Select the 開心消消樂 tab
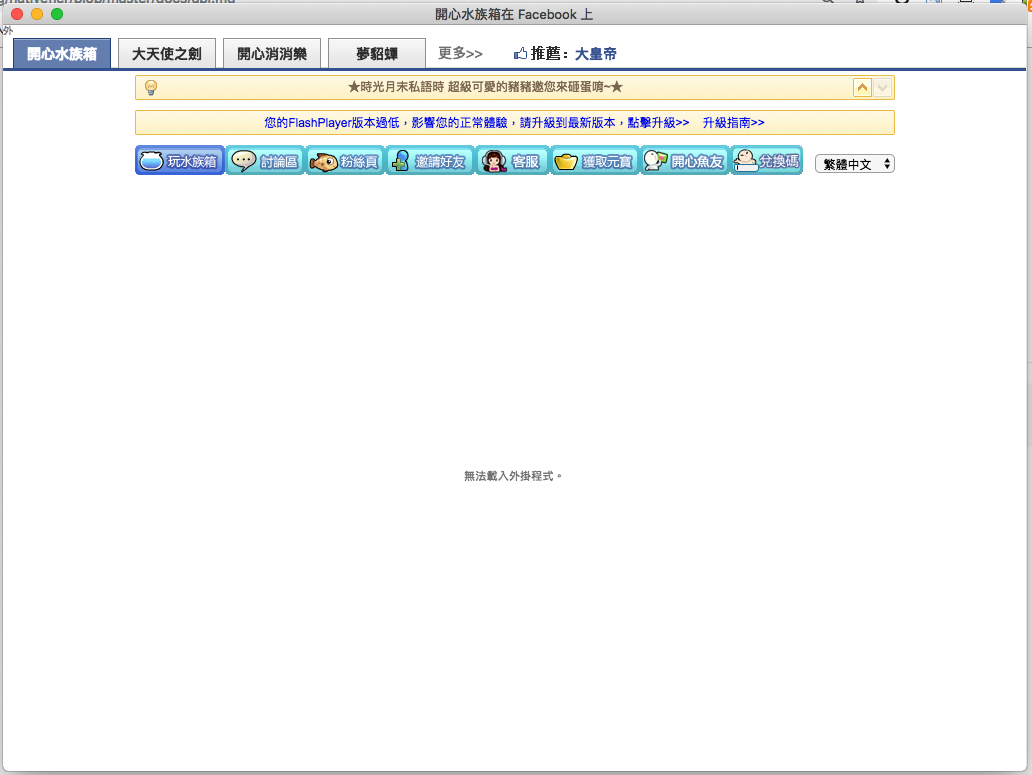1032x775 pixels. click(x=271, y=54)
